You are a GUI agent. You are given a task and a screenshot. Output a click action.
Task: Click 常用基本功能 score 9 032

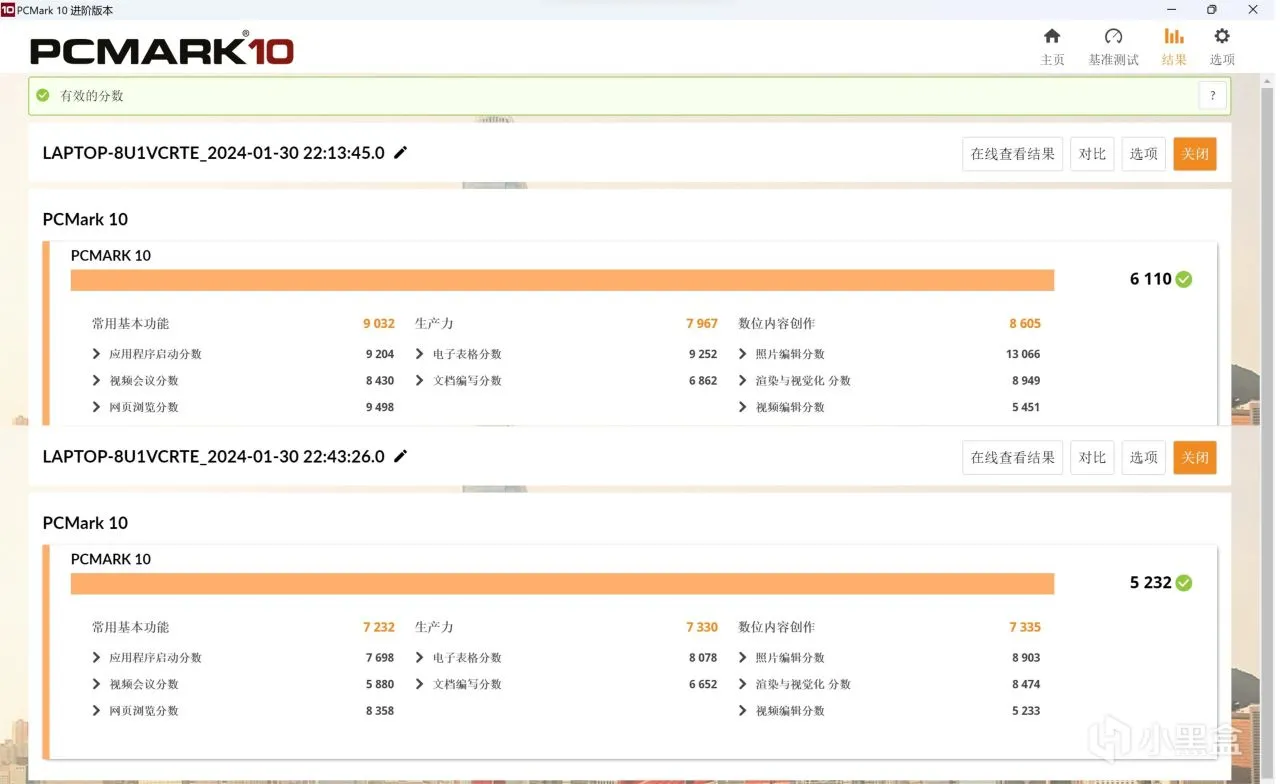coord(379,323)
